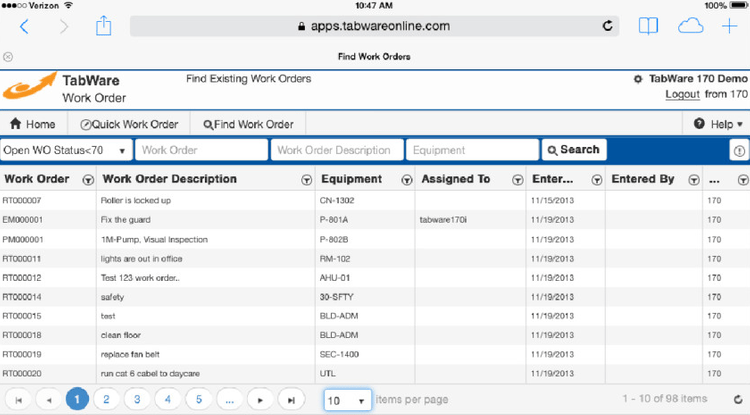750x415 pixels.
Task: Click the TabWare orange logo
Action: 30,86
